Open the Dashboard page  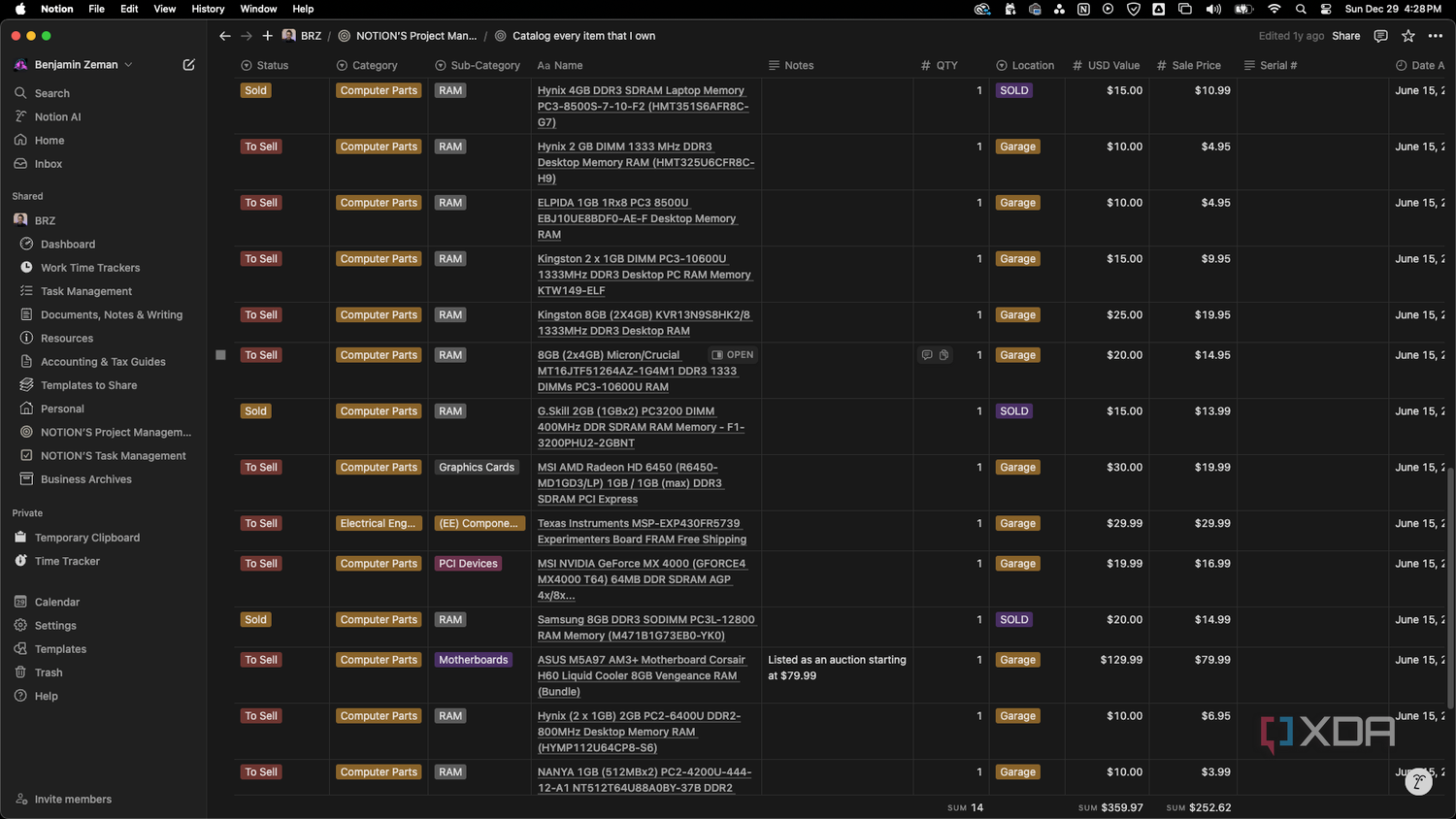[x=68, y=245]
